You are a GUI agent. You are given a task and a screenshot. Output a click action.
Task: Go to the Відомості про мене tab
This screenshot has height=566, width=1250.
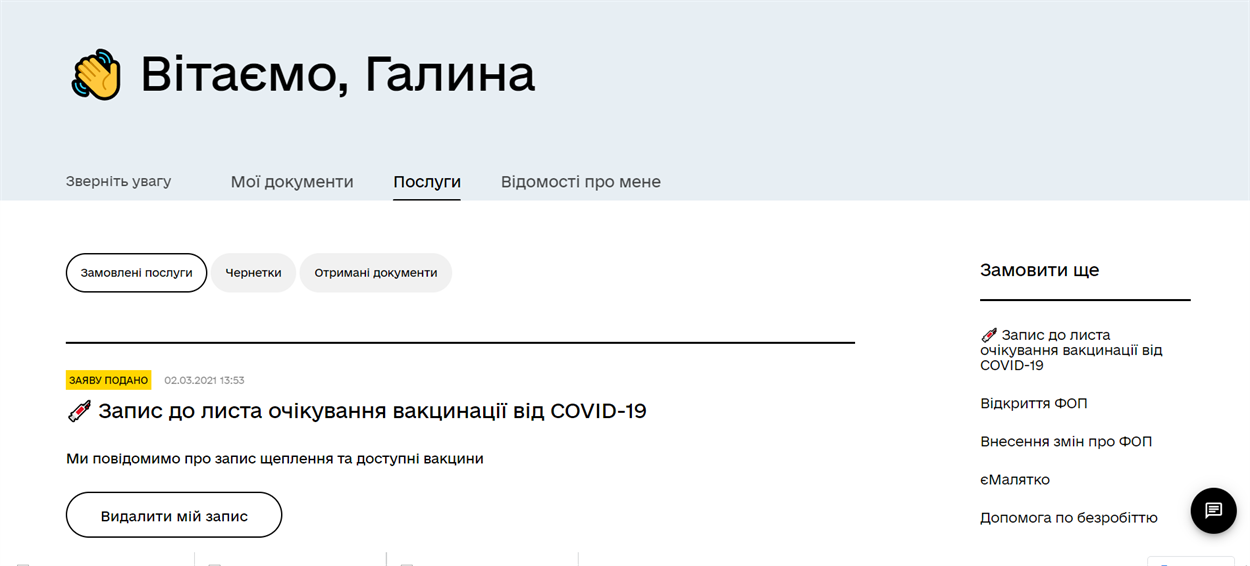(x=581, y=182)
